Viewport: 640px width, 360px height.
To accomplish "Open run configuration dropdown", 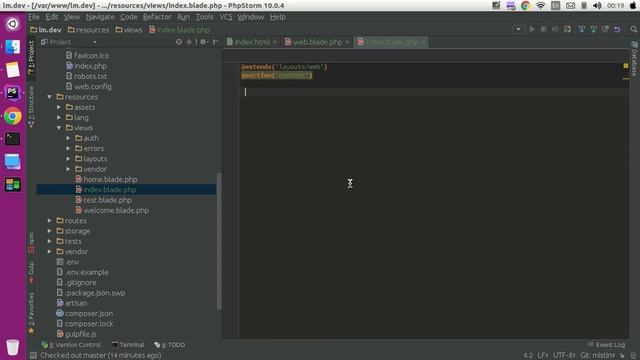I will [519, 29].
